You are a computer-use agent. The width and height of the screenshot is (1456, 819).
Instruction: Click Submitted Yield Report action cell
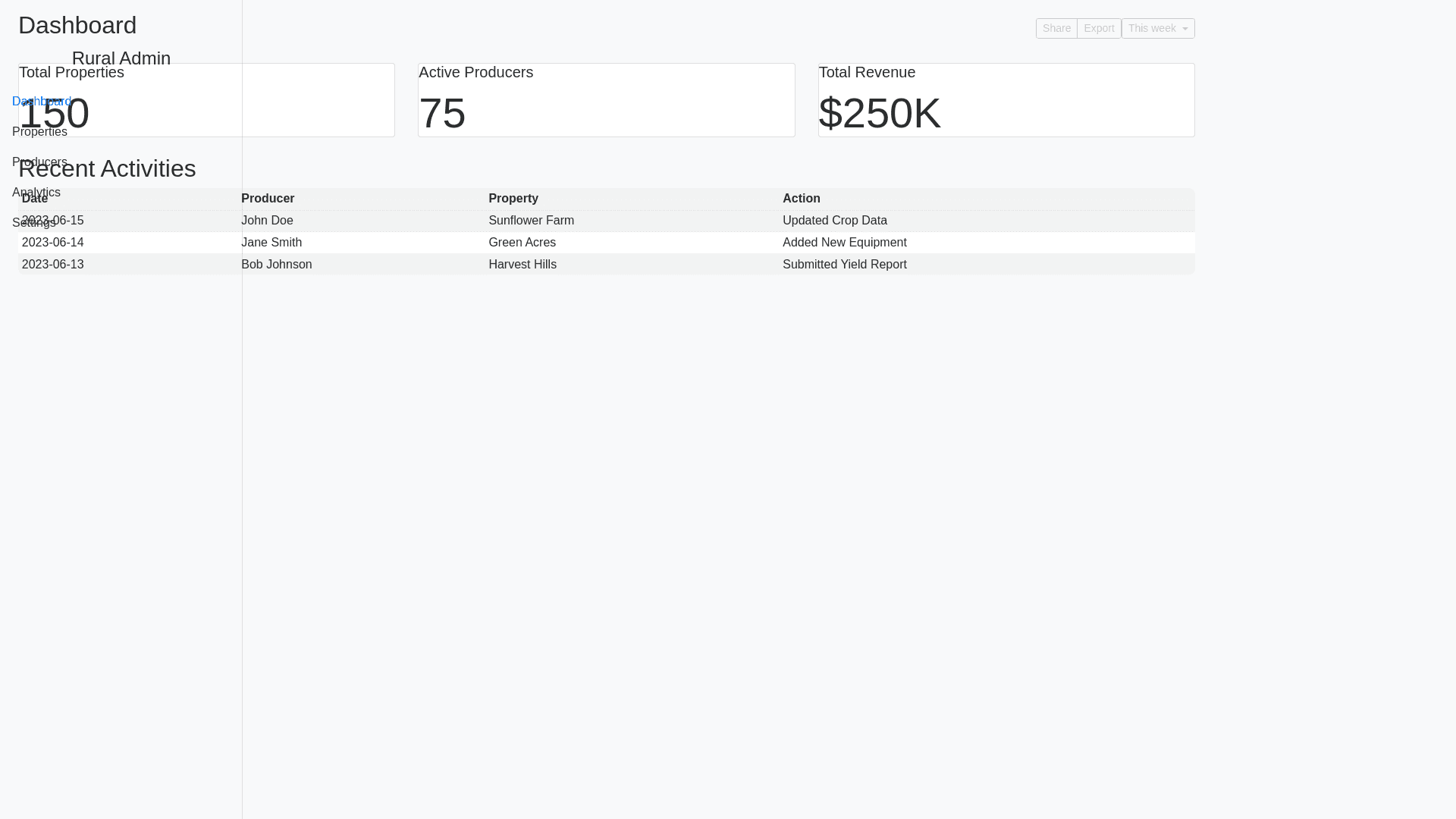[x=844, y=265]
